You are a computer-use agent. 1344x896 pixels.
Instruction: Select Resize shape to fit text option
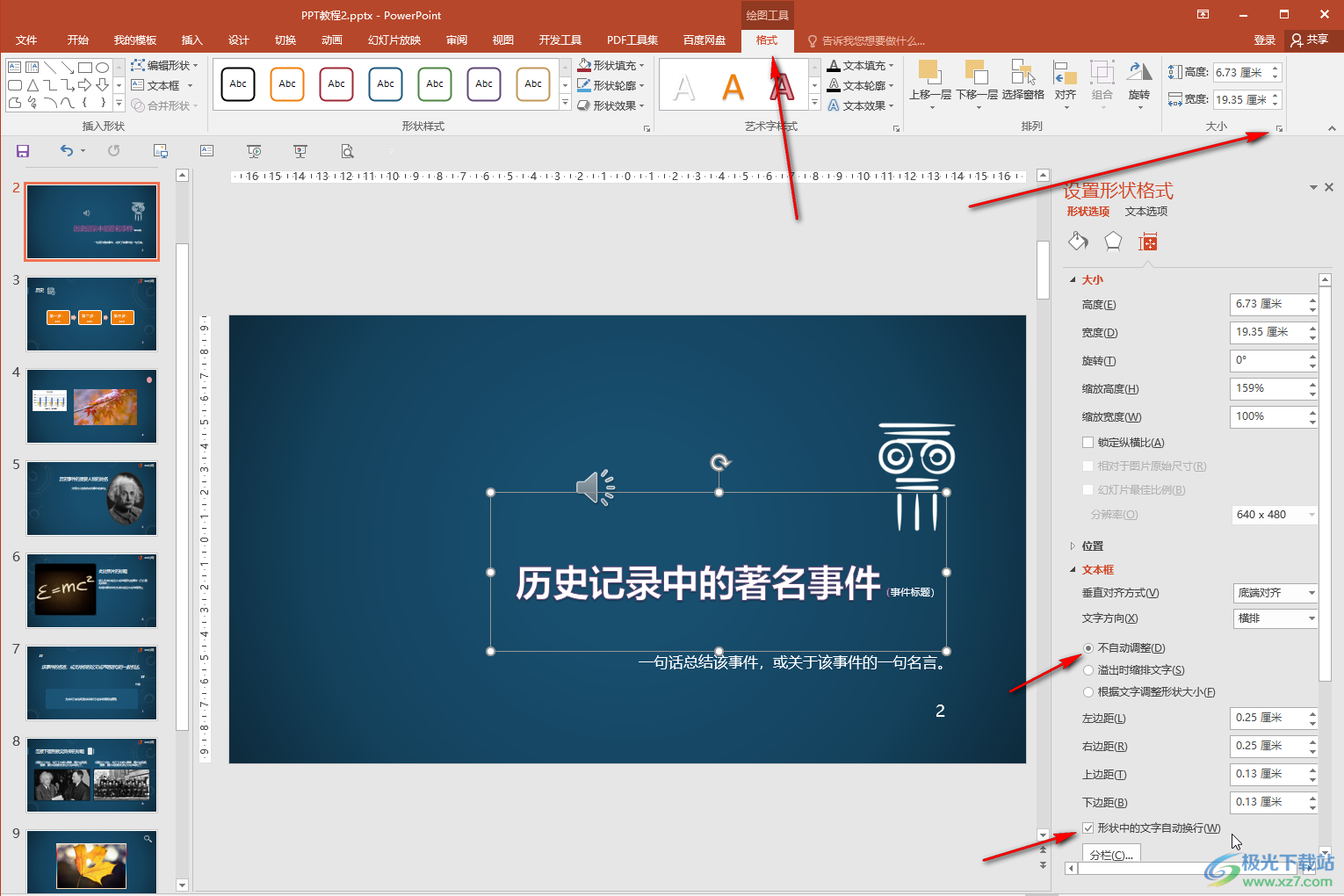click(x=1088, y=692)
